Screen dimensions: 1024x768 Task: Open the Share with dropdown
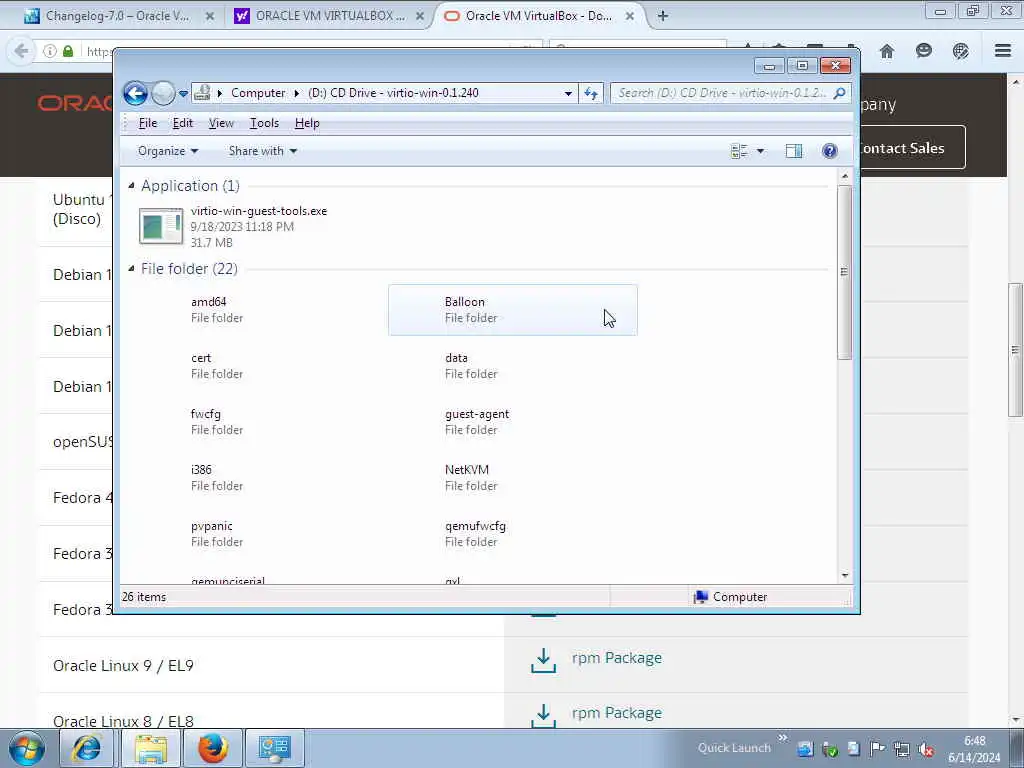pyautogui.click(x=263, y=151)
